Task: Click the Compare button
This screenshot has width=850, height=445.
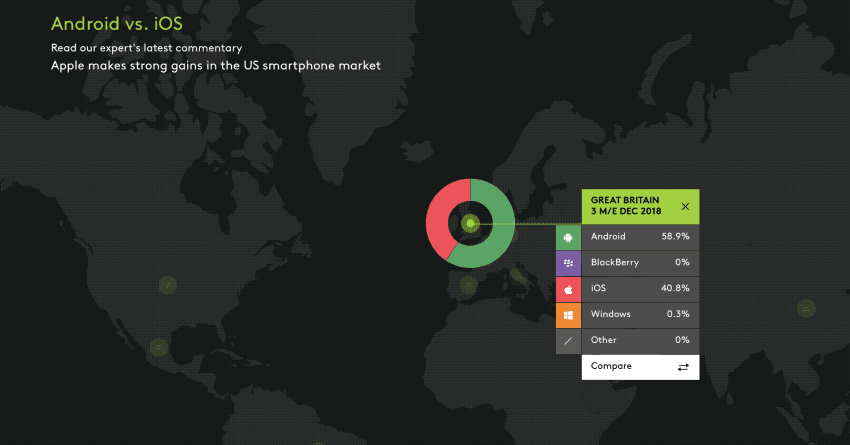Action: coord(640,367)
